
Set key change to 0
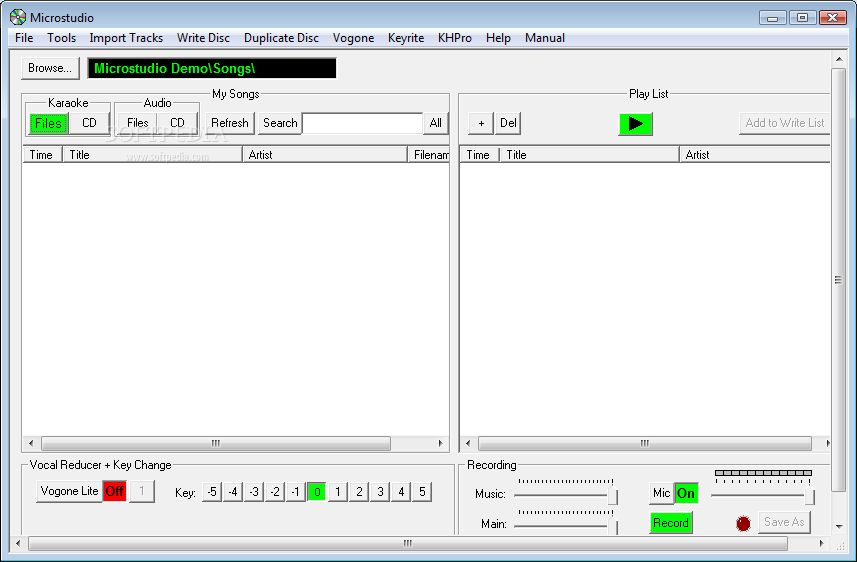click(x=317, y=492)
